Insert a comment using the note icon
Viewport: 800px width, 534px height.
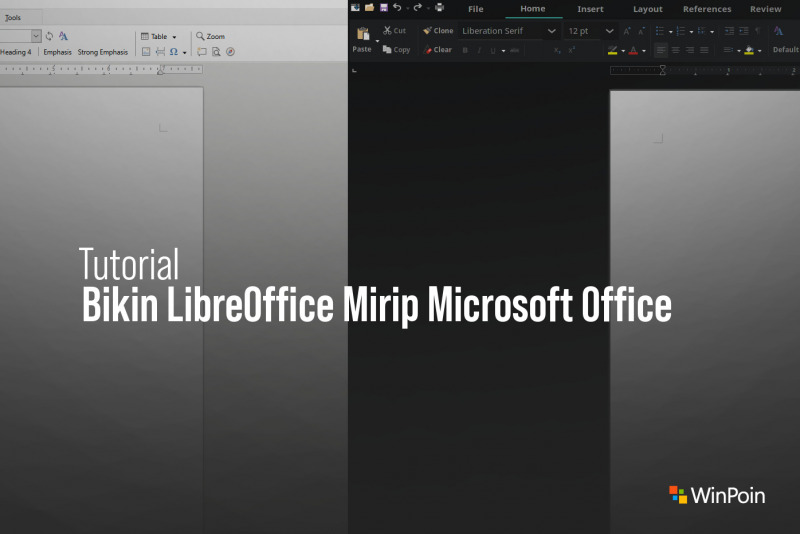tap(202, 52)
